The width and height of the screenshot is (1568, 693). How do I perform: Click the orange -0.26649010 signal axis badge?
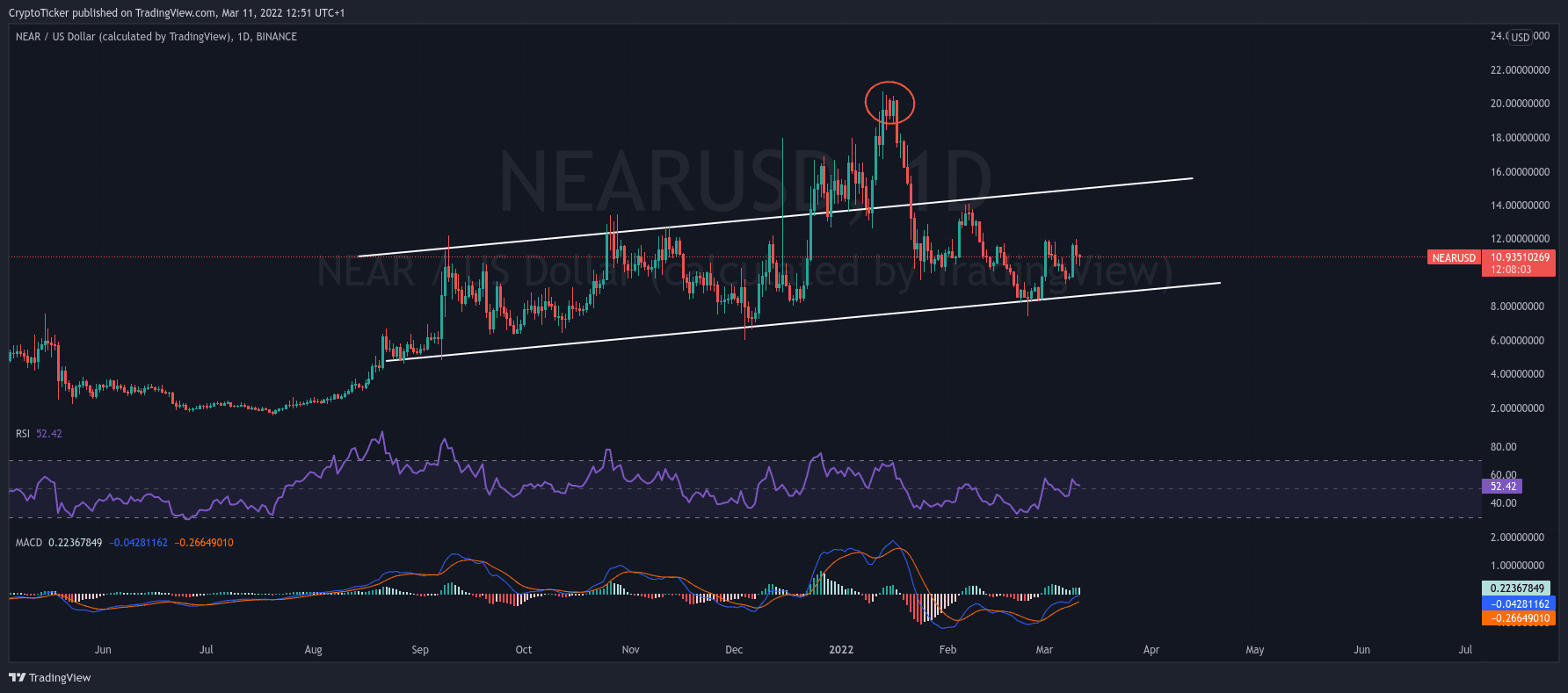1519,618
